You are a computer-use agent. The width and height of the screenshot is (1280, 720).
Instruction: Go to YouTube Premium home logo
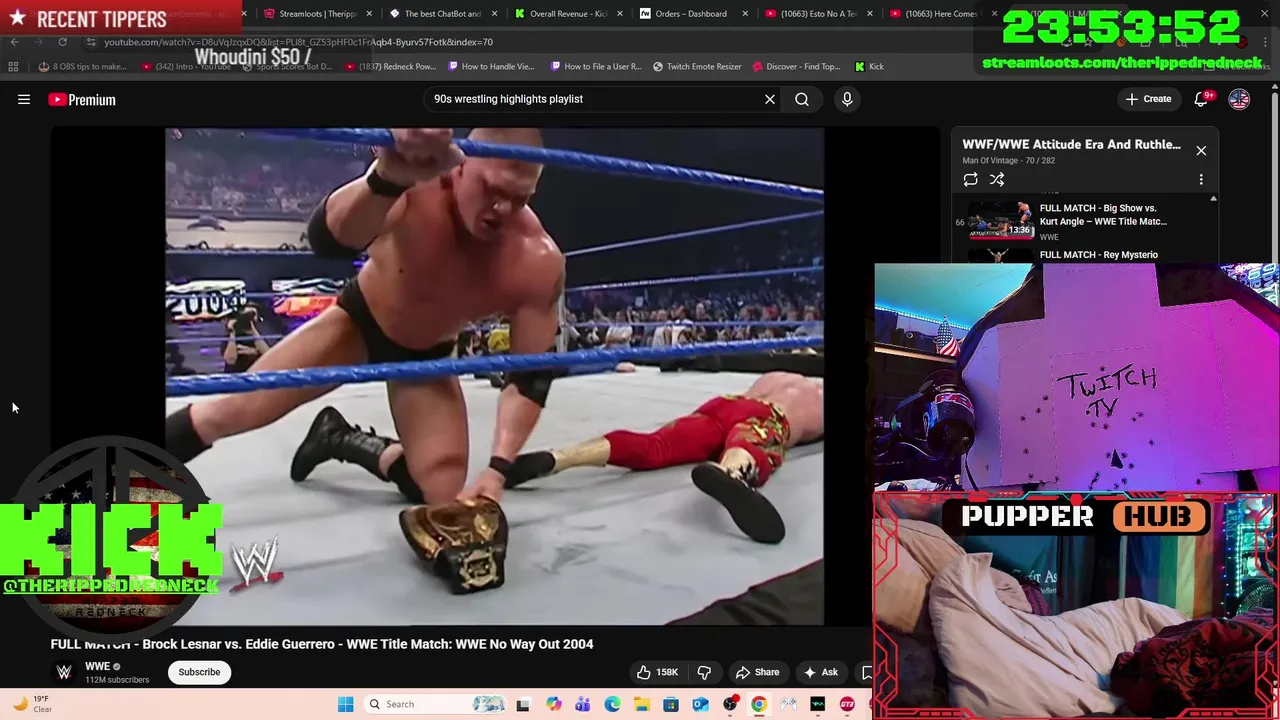pyautogui.click(x=82, y=99)
